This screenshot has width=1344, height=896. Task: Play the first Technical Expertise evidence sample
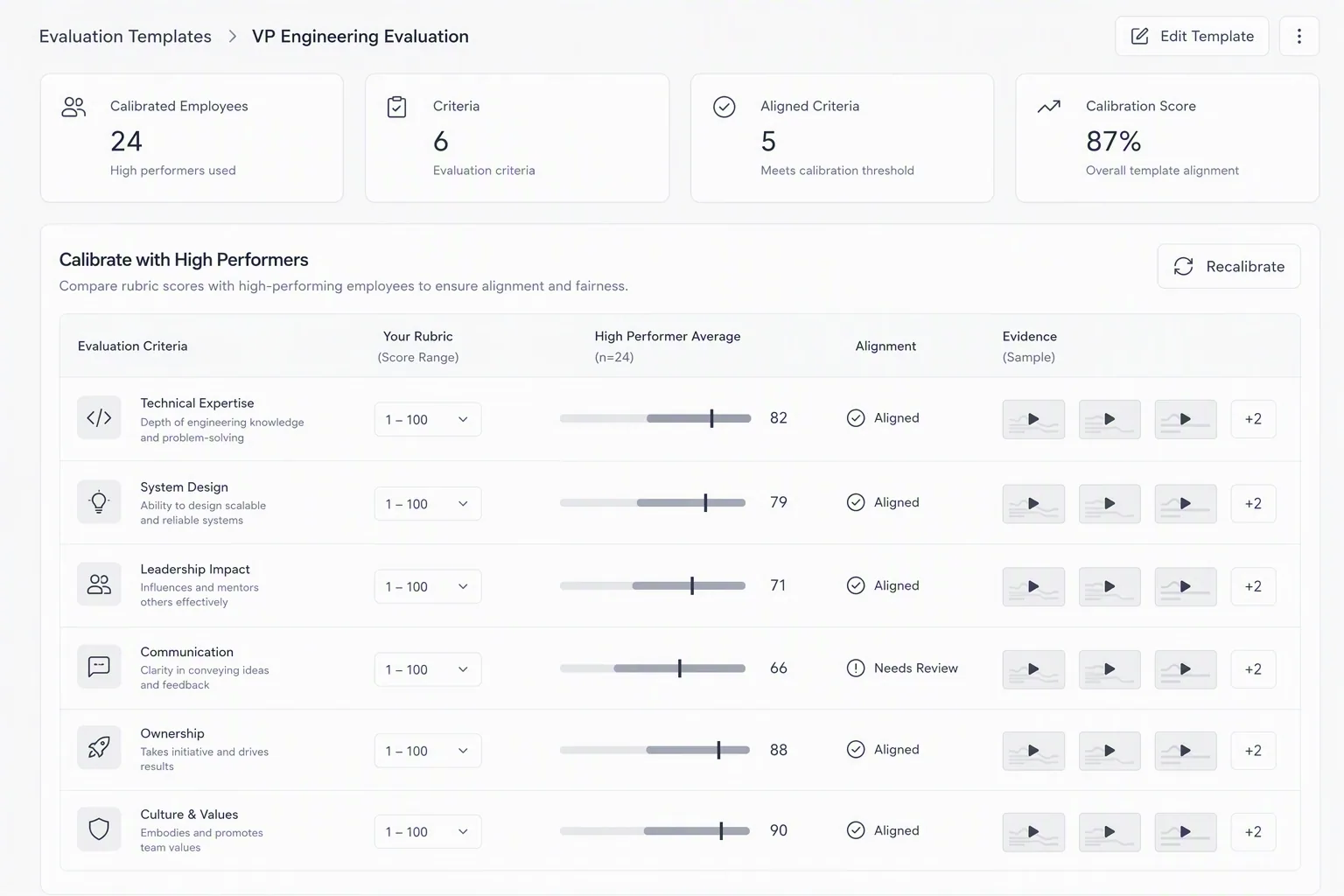[1033, 419]
